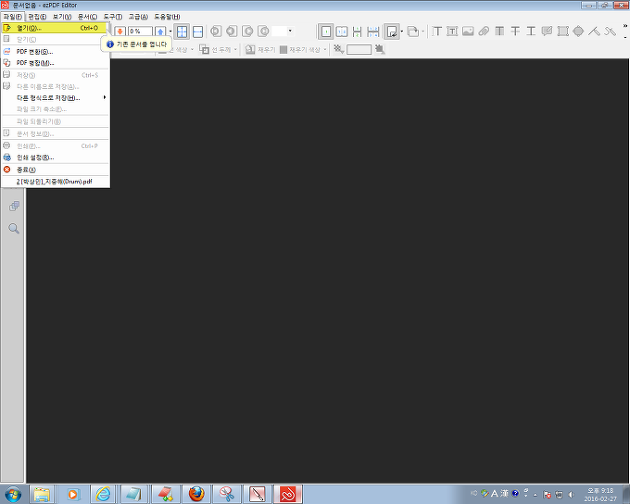The width and height of the screenshot is (630, 504).
Task: Choose 인쇄 설정 print setup entry
Action: tap(55, 158)
